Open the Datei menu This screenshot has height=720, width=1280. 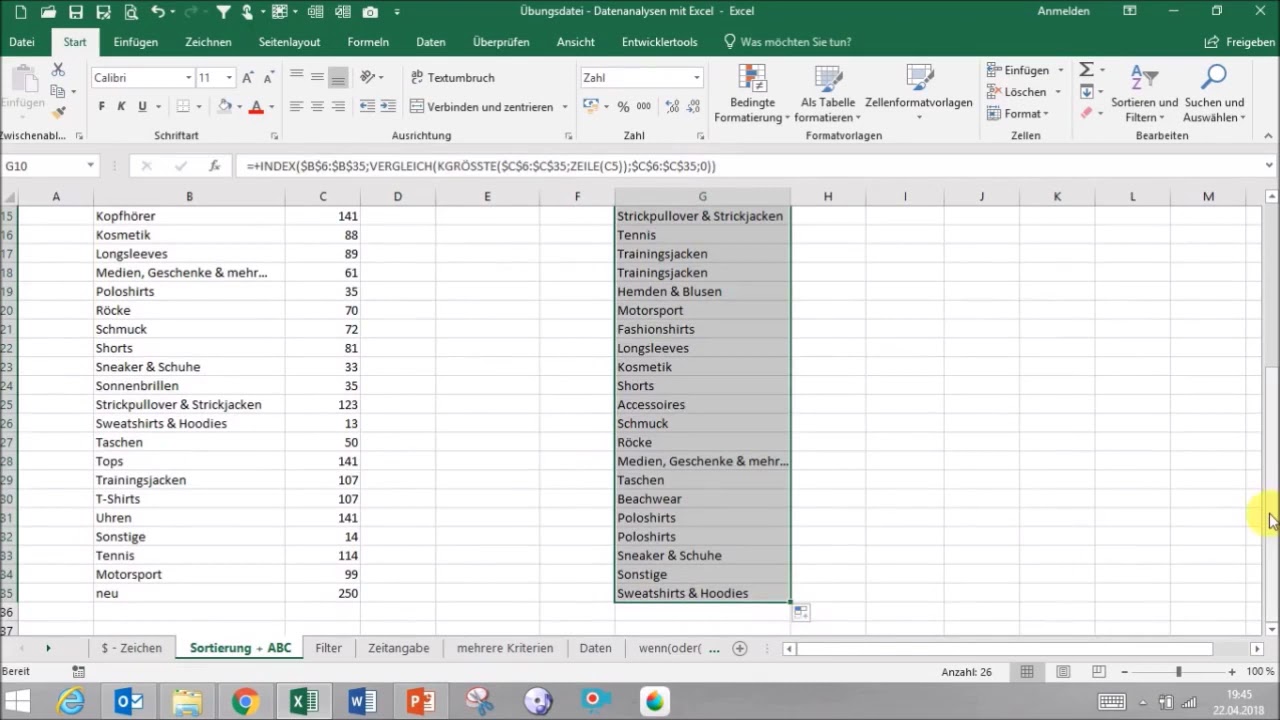(22, 42)
